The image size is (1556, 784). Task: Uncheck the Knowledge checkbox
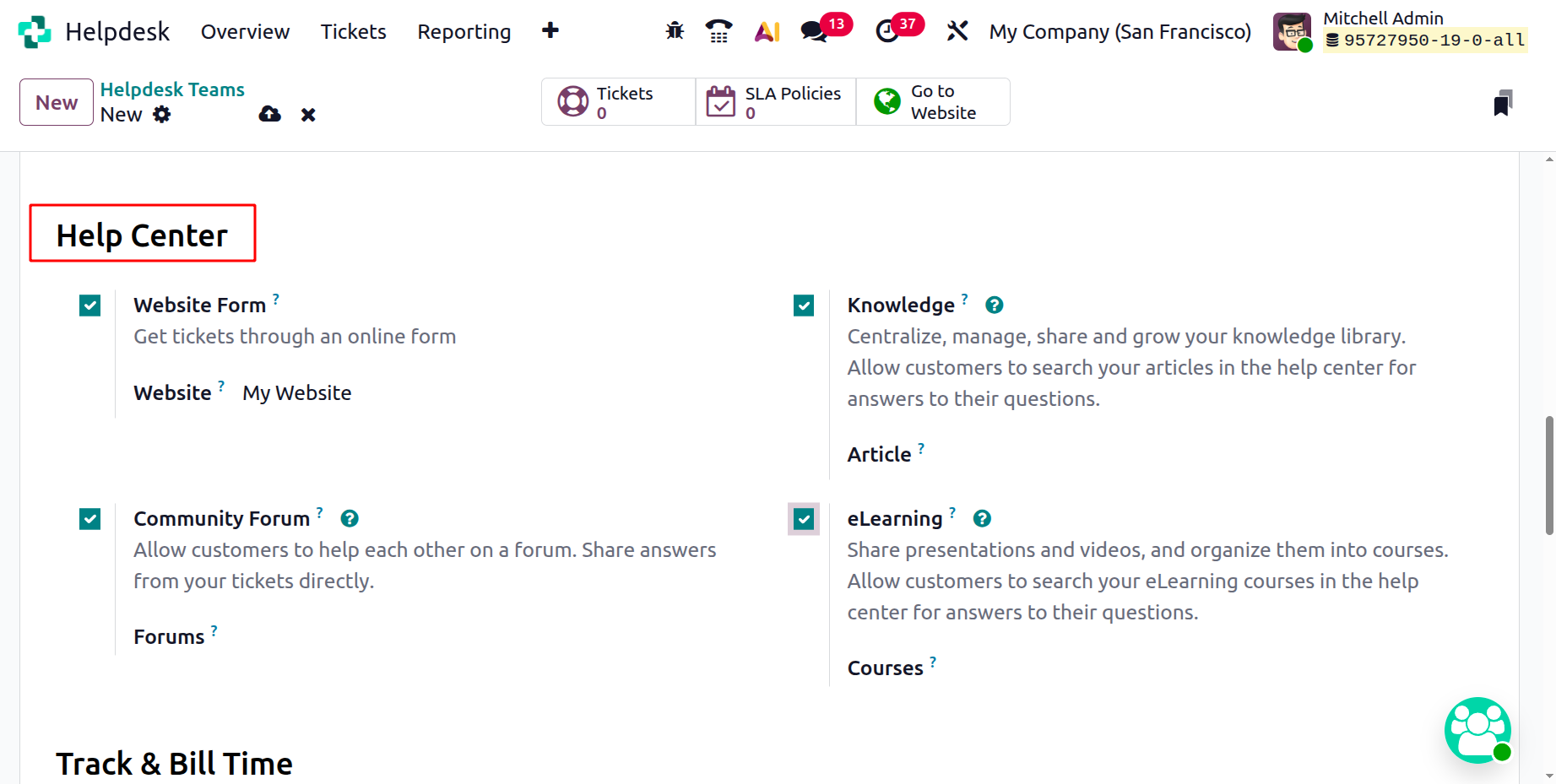click(x=804, y=305)
